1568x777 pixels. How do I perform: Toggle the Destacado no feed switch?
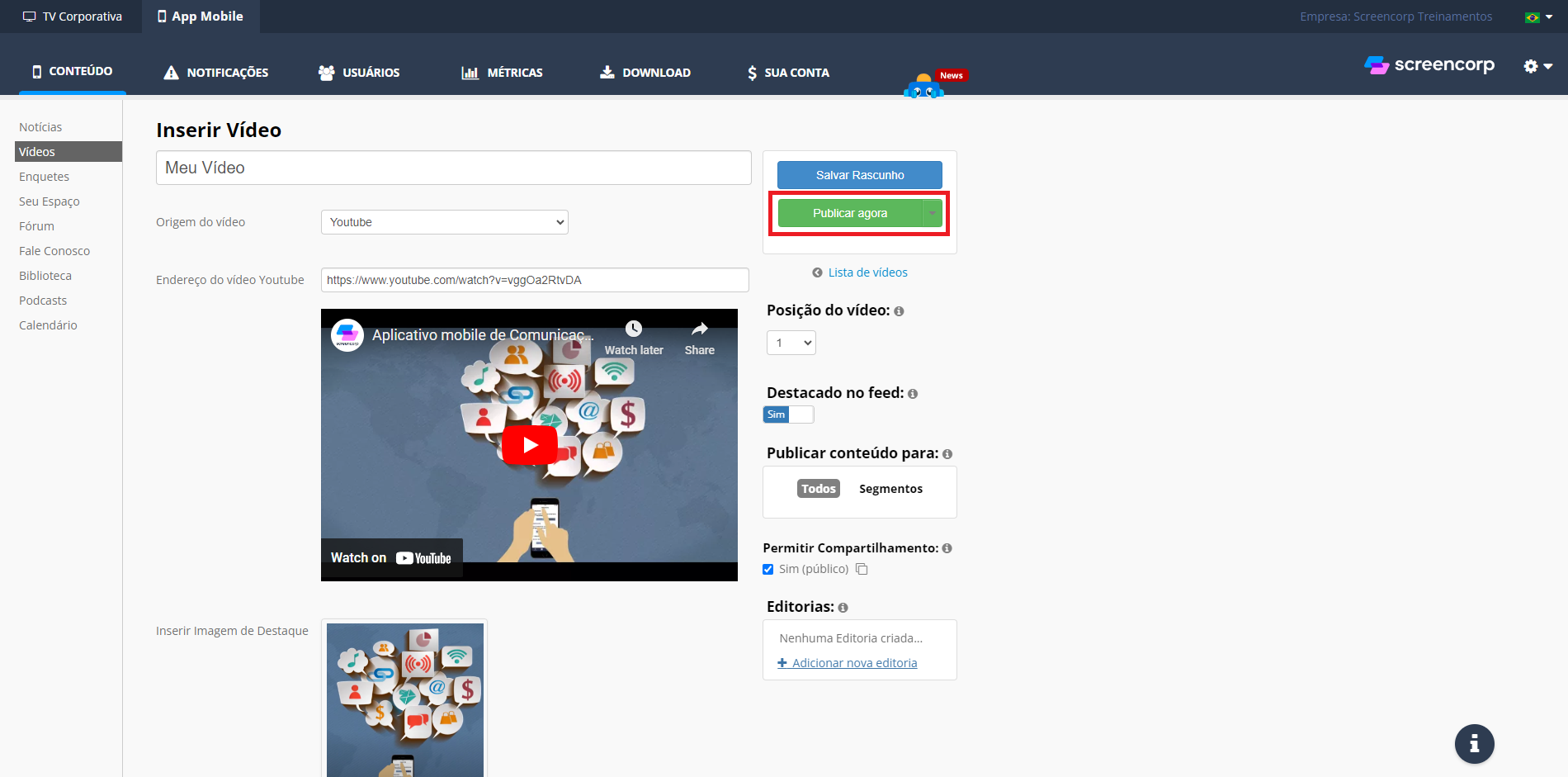(789, 415)
